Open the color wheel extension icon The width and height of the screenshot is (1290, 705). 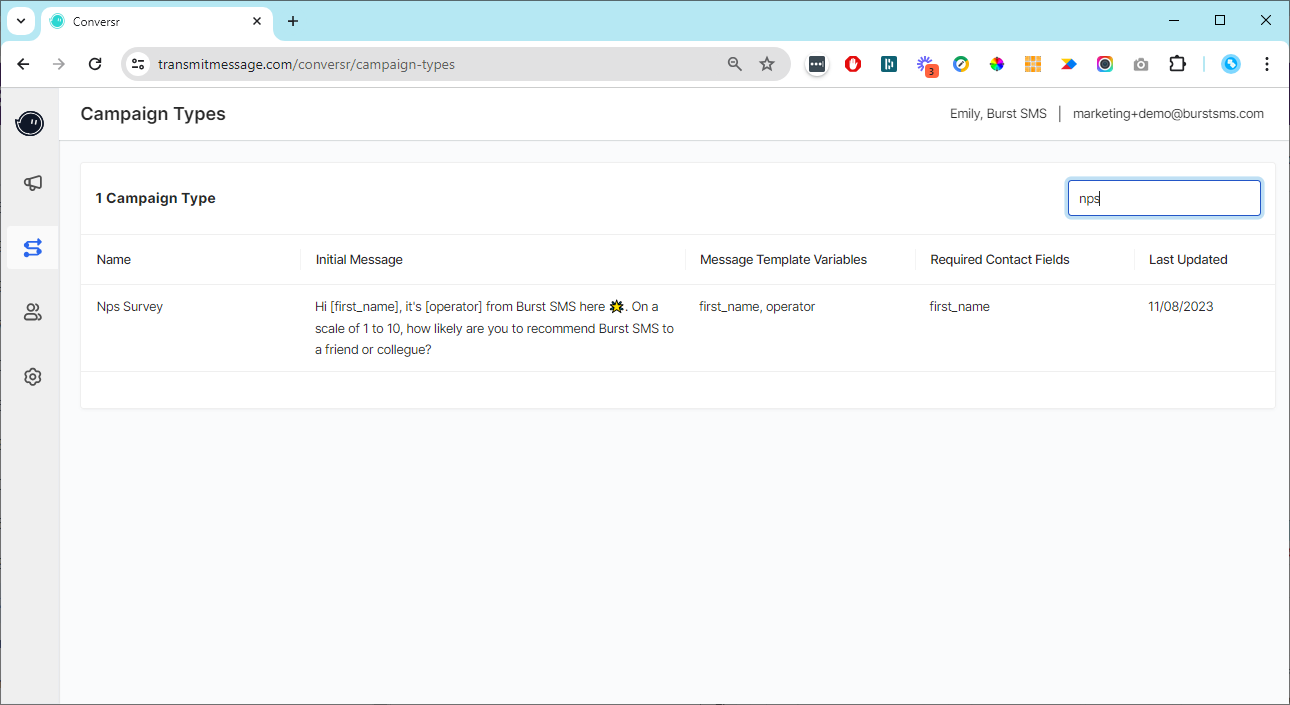click(x=997, y=64)
